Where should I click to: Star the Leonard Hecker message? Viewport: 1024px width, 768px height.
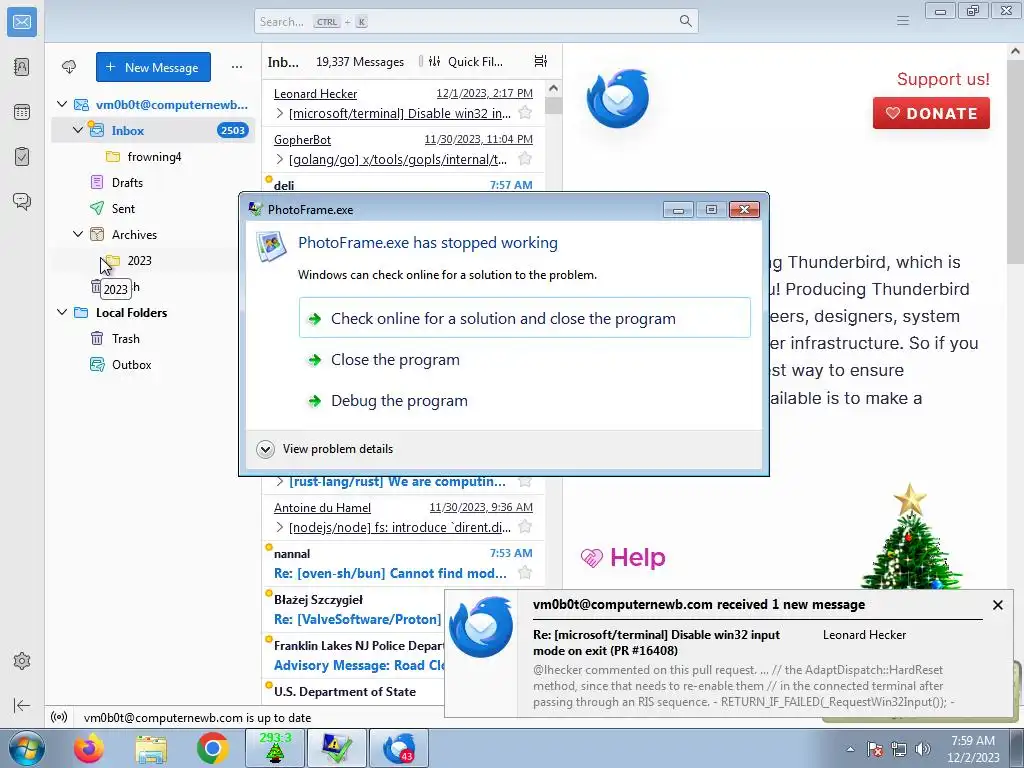tap(524, 113)
